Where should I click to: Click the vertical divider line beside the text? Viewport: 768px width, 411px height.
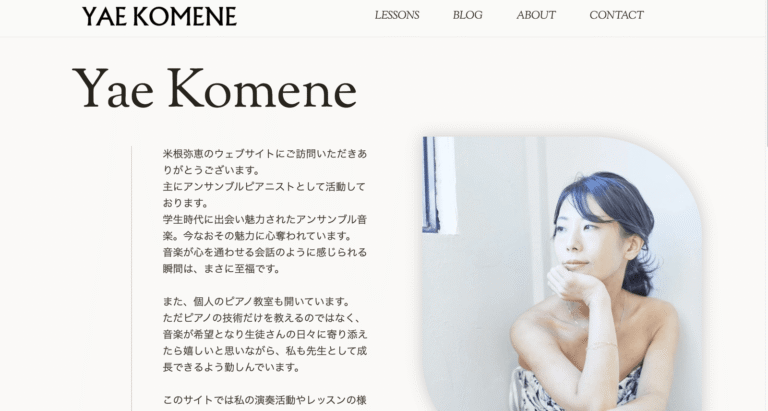pos(131,278)
